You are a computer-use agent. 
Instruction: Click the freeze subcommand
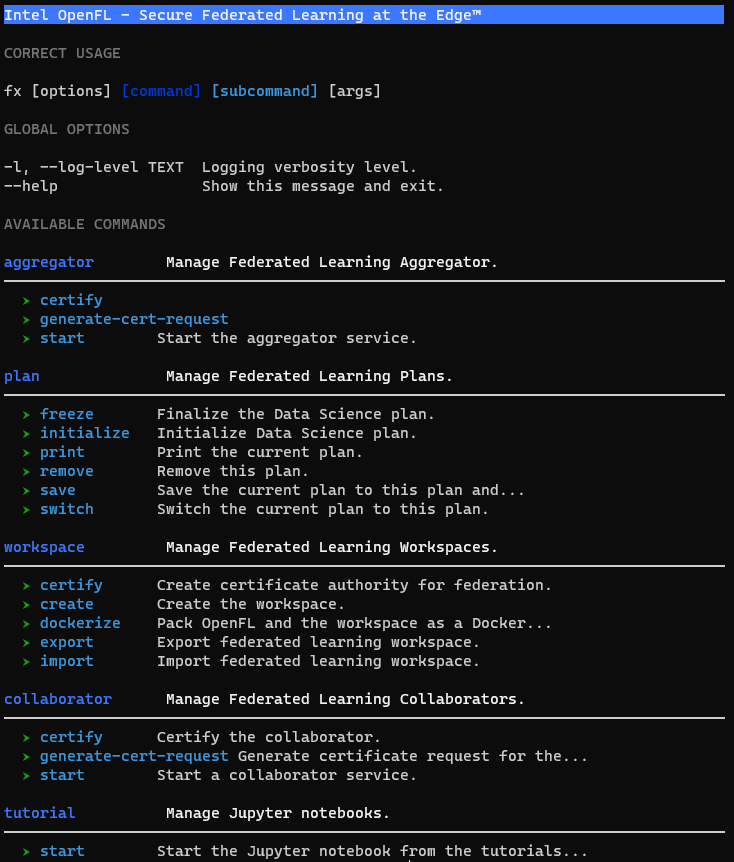[67, 414]
